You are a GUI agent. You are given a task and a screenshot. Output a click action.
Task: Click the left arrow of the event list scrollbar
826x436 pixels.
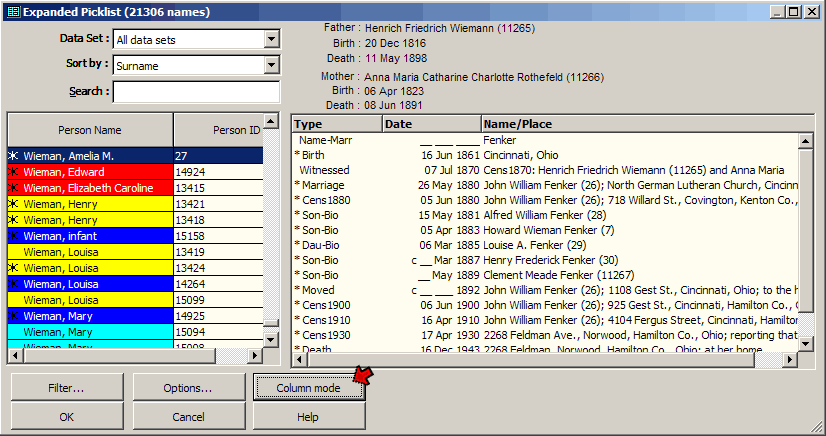(x=300, y=360)
